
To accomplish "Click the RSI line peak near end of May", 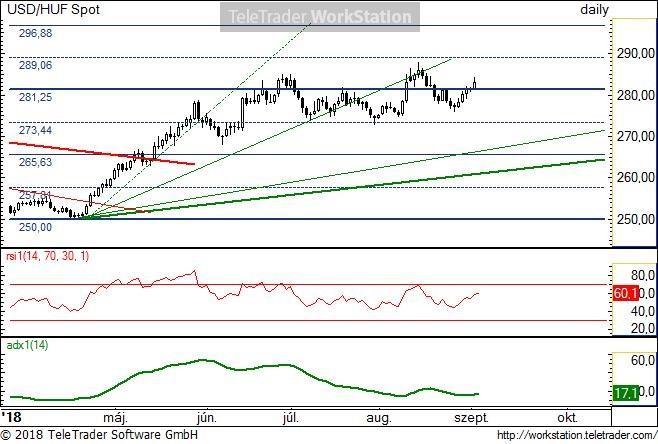I will (194, 272).
